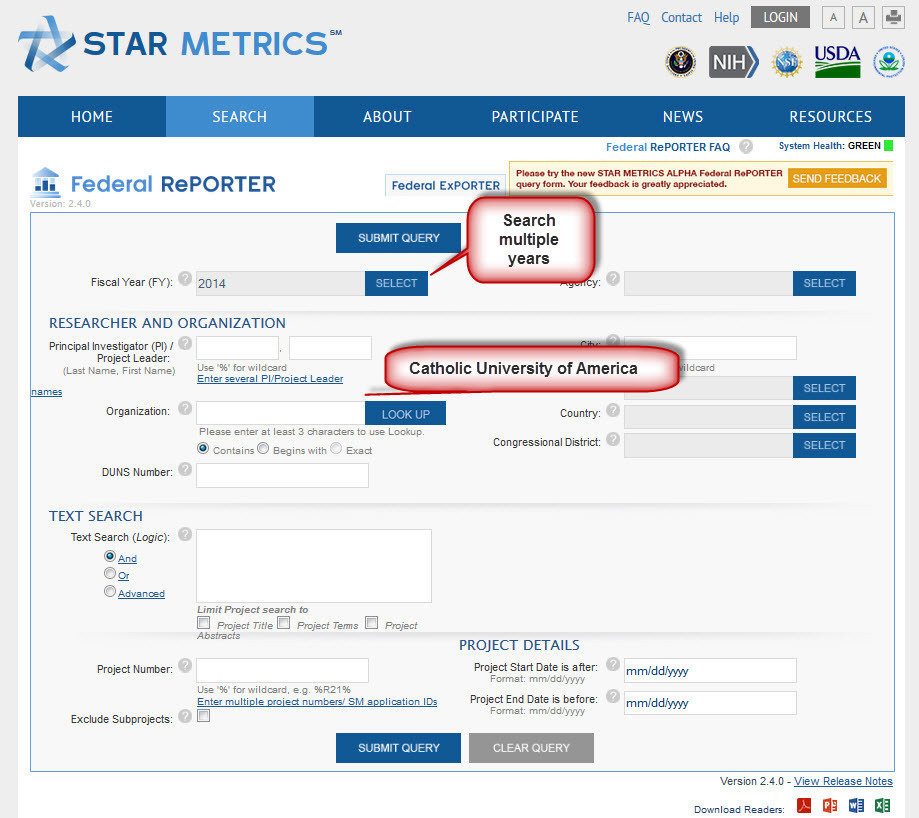Open the ABOUT tab
This screenshot has height=818, width=919.
pyautogui.click(x=387, y=117)
